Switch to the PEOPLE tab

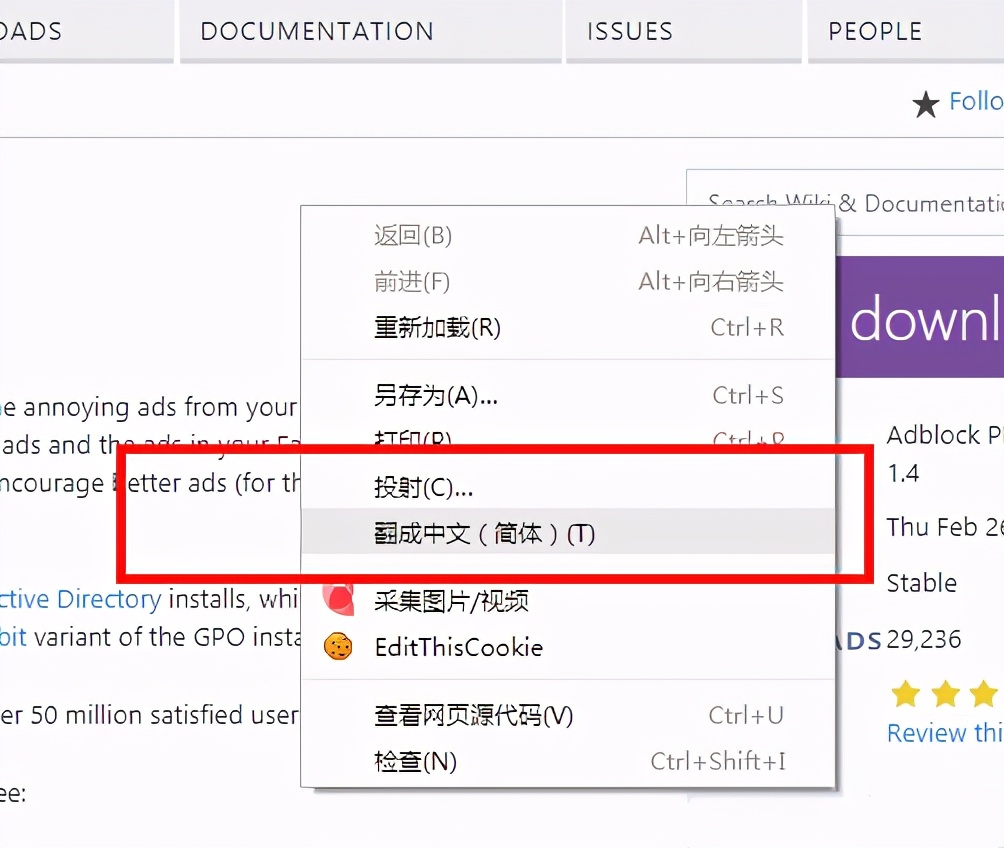tap(874, 31)
